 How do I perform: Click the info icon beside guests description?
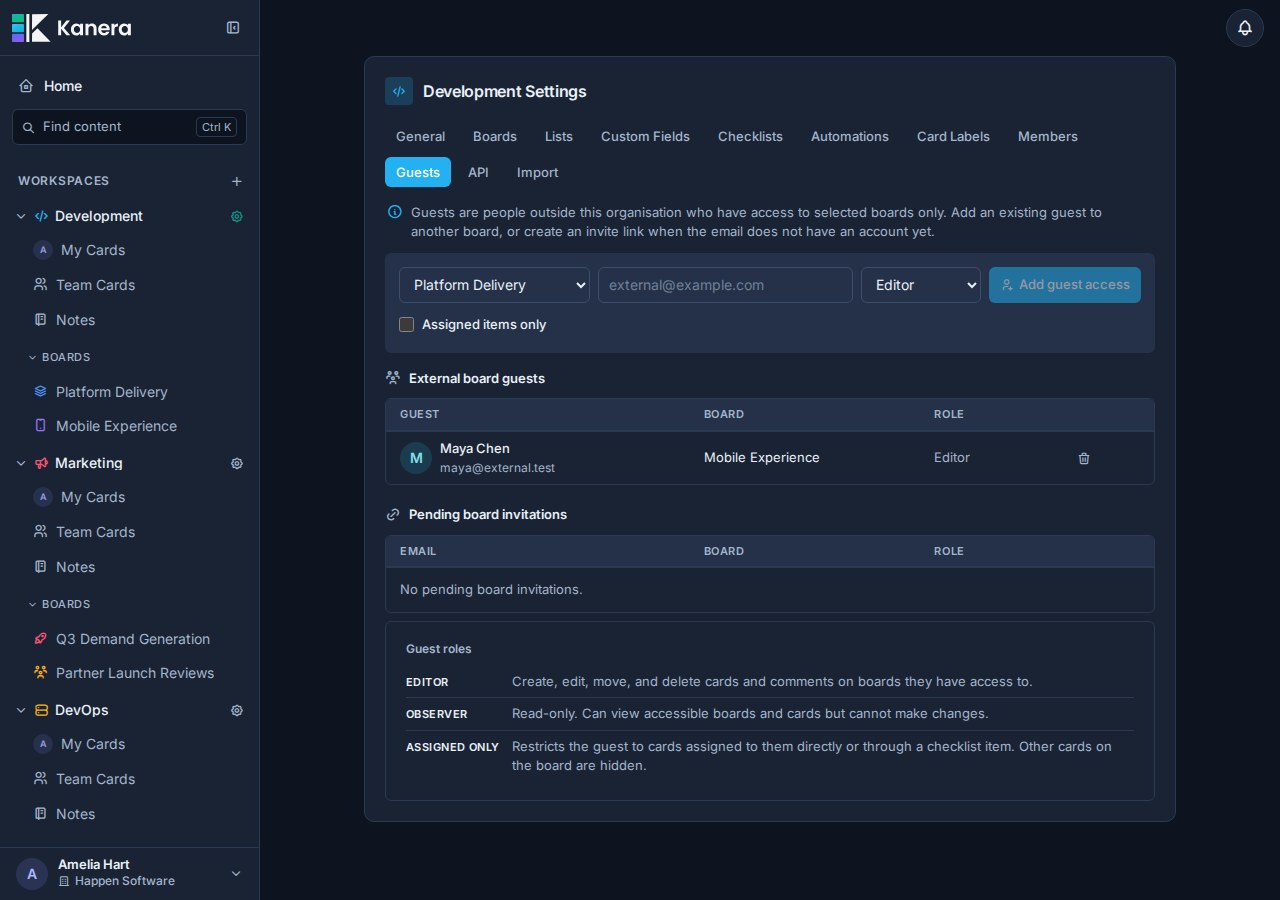[x=395, y=212]
